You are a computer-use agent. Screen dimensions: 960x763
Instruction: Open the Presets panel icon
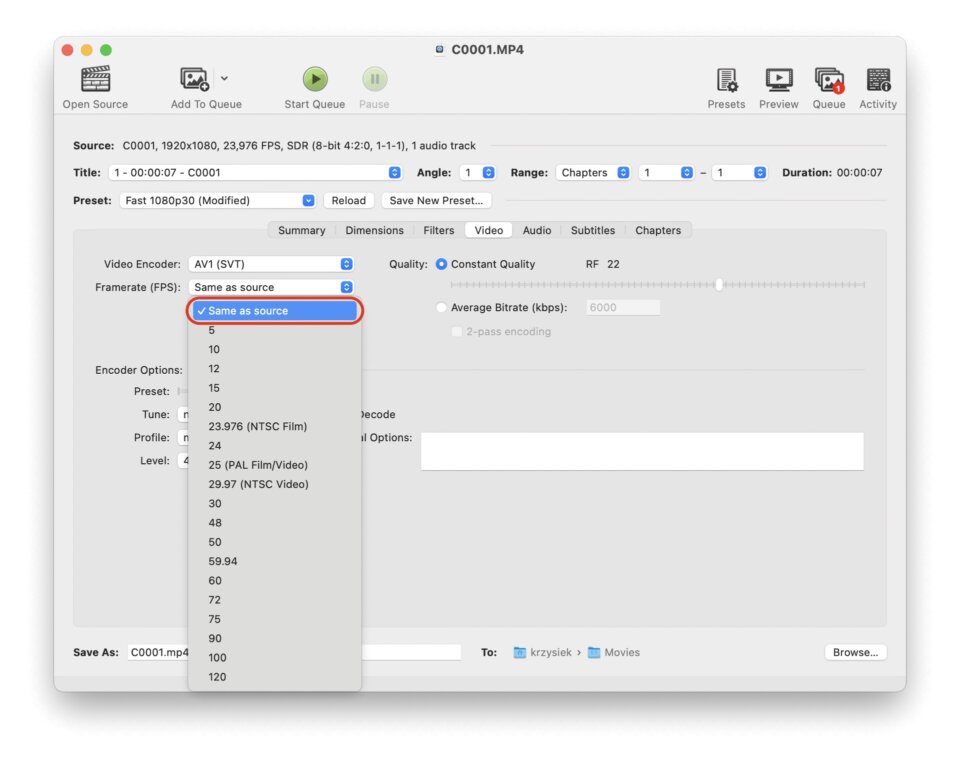click(x=726, y=80)
